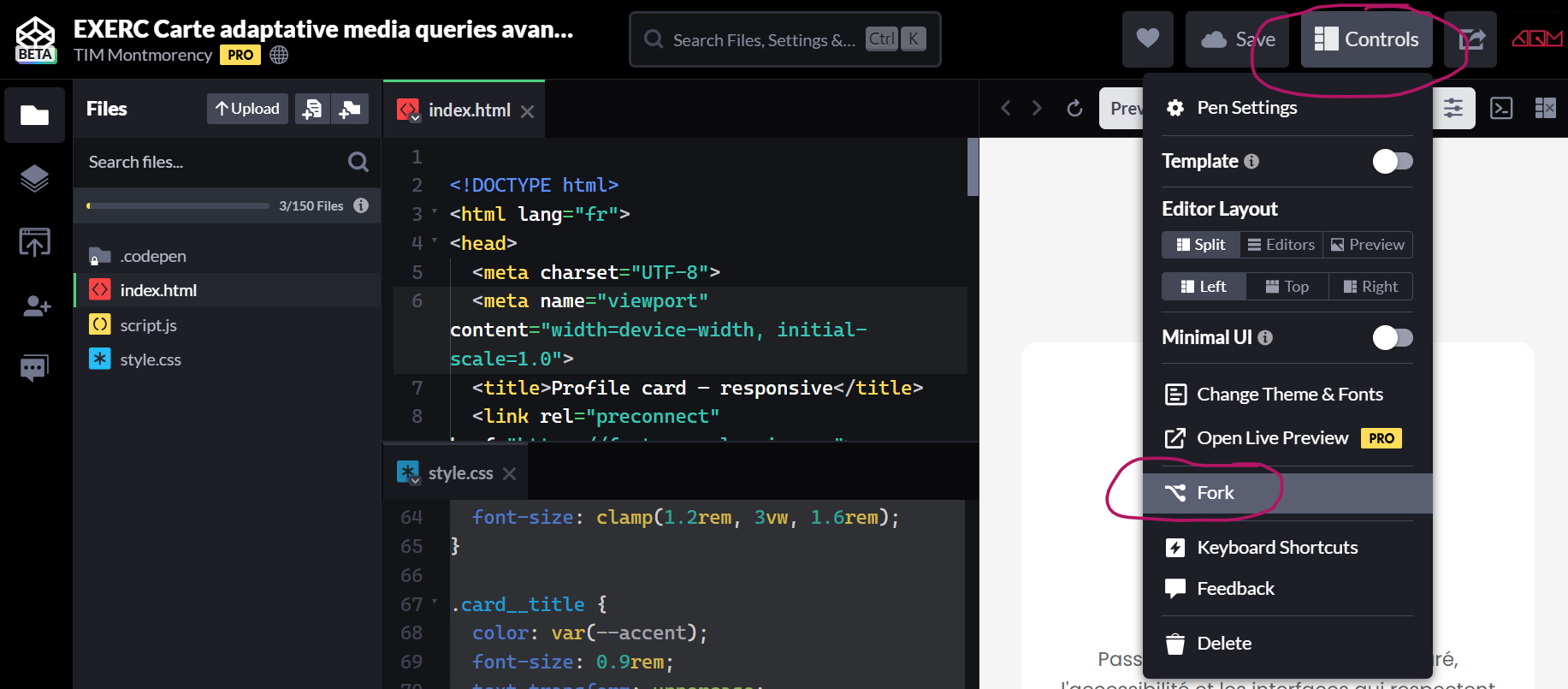Open the console terminal icon in the preview toolbar

click(x=1501, y=108)
